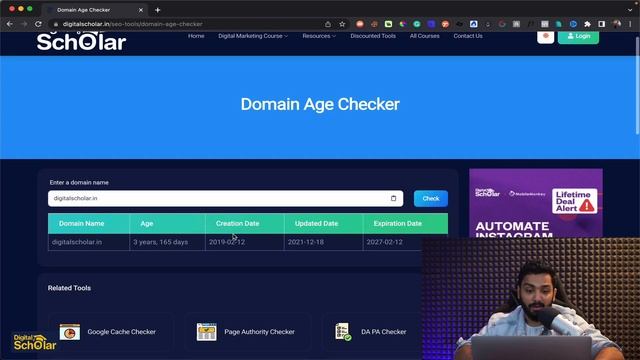640x360 pixels.
Task: Open the tab search chevron at top right
Action: pos(631,10)
